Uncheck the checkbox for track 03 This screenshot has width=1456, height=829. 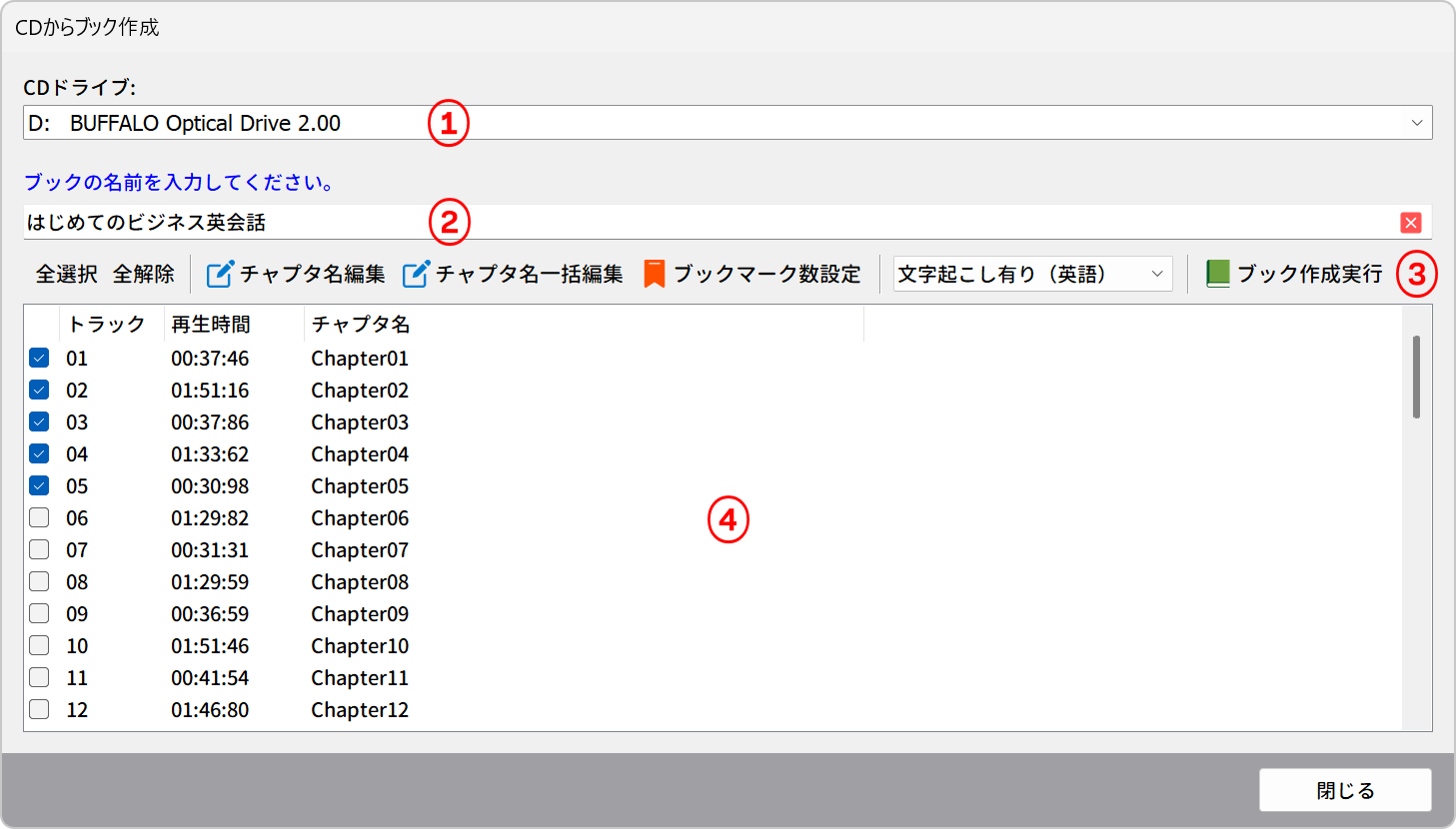39,421
